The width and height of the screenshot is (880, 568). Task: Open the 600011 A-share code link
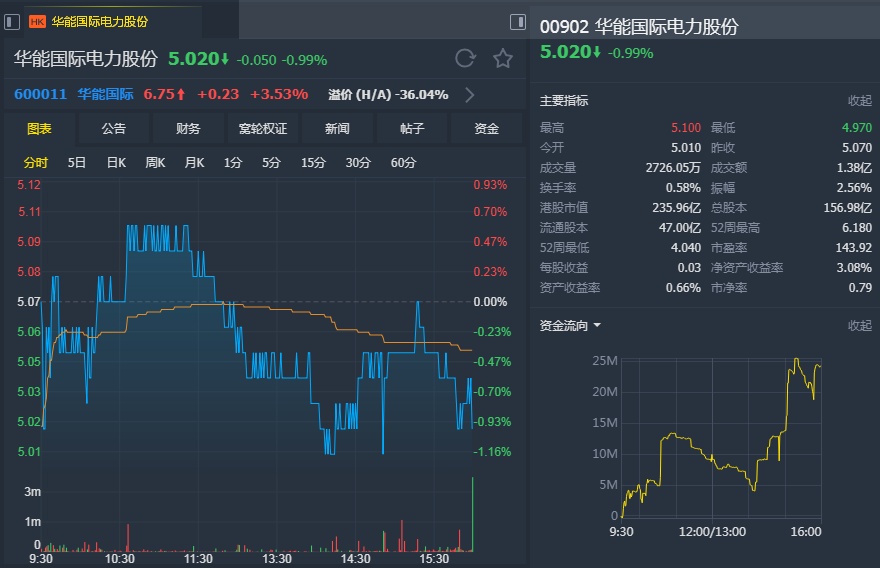(40, 94)
